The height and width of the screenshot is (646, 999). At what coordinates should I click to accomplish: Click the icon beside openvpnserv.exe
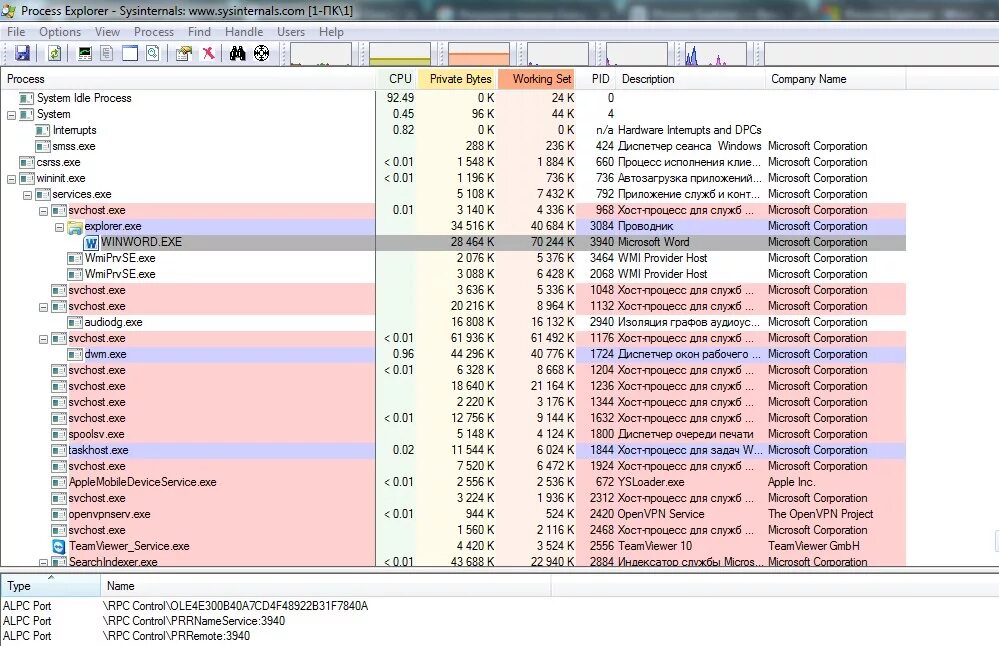click(x=59, y=514)
